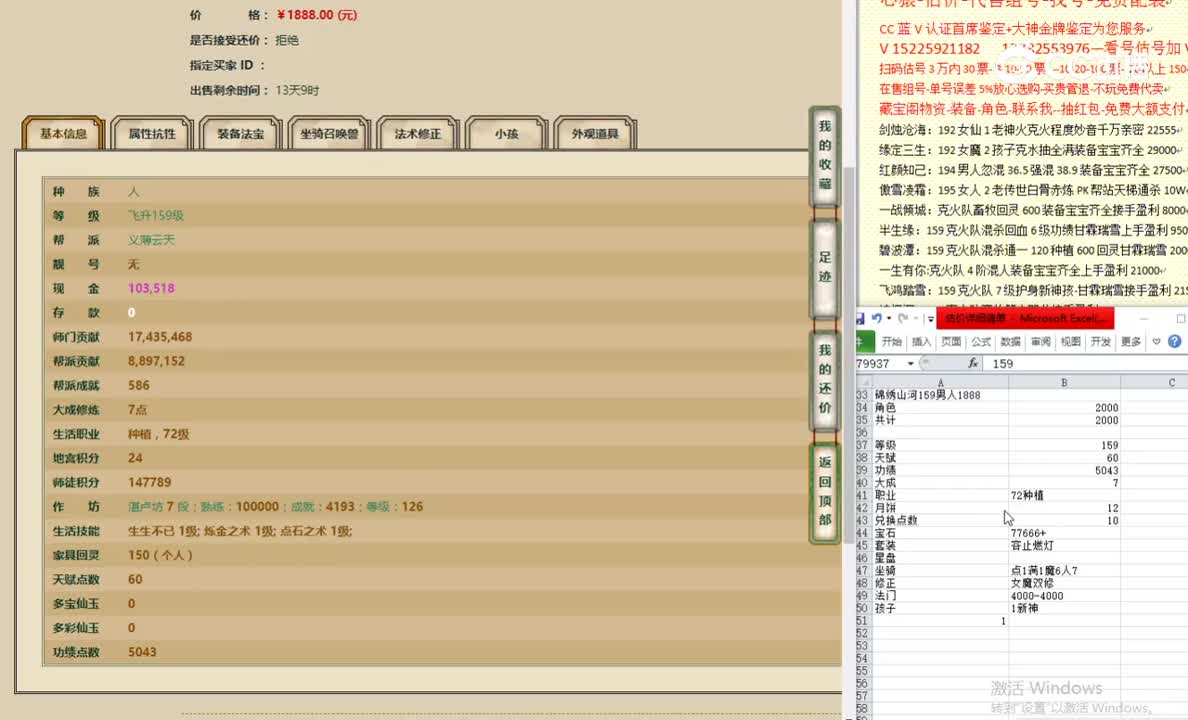
Task: Select the cell containing 1新神
Action: (1064, 609)
